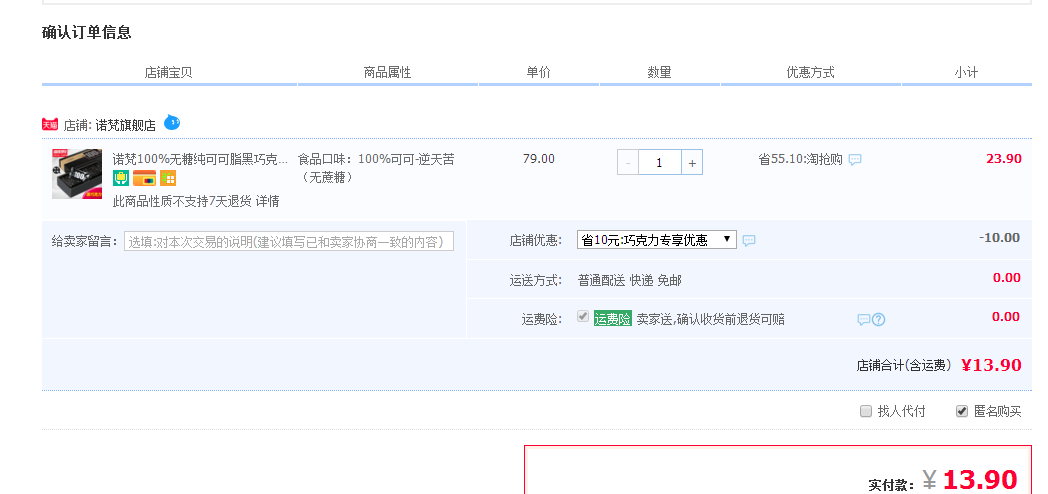Image resolution: width=1048 pixels, height=494 pixels.
Task: Click the 匿名购买 label text
Action: point(997,411)
